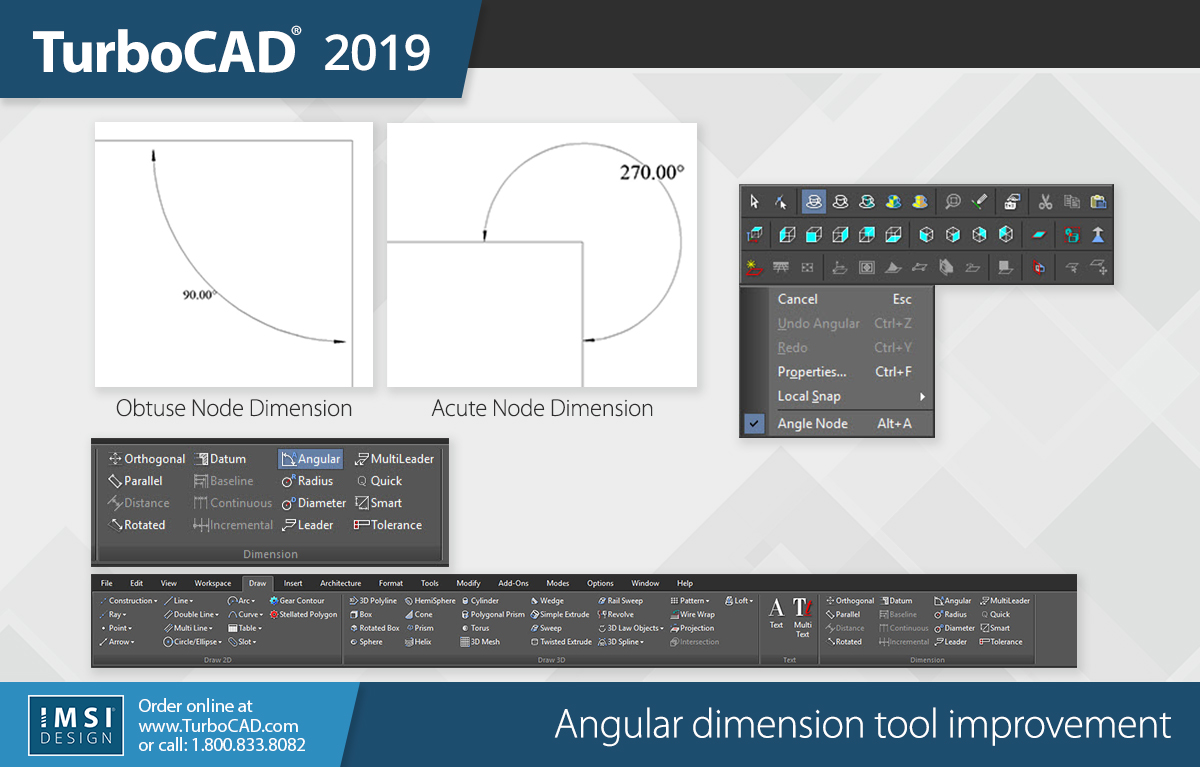
Task: Click the Sphere tool in Draw 3D
Action: tap(366, 642)
